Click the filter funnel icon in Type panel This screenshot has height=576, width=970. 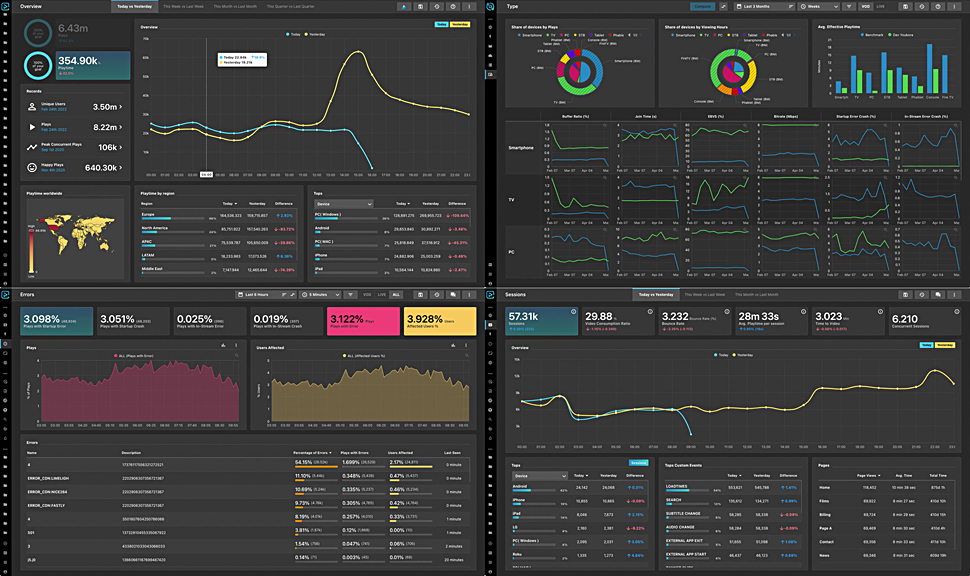849,6
